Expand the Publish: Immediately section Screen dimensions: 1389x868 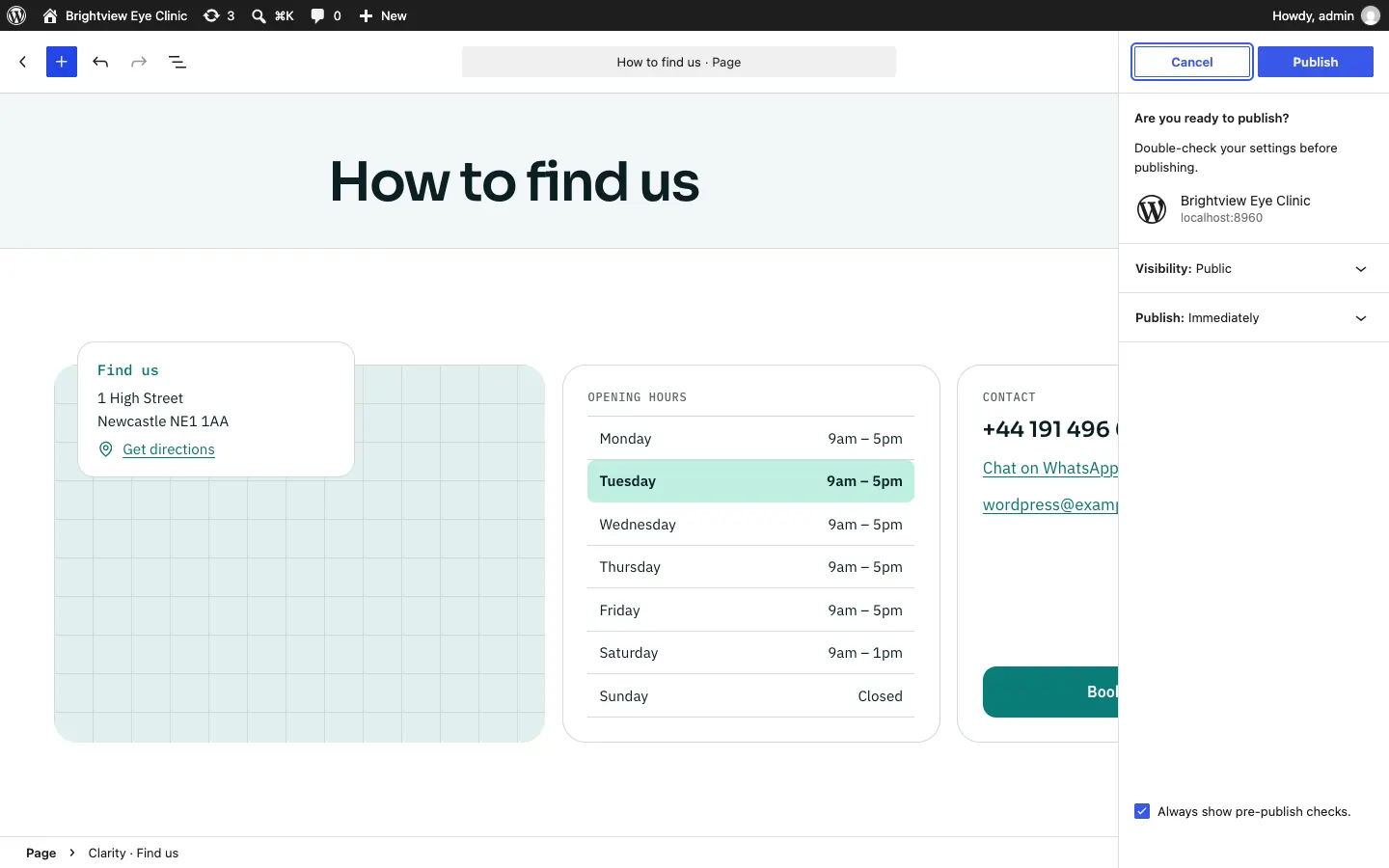pyautogui.click(x=1254, y=317)
